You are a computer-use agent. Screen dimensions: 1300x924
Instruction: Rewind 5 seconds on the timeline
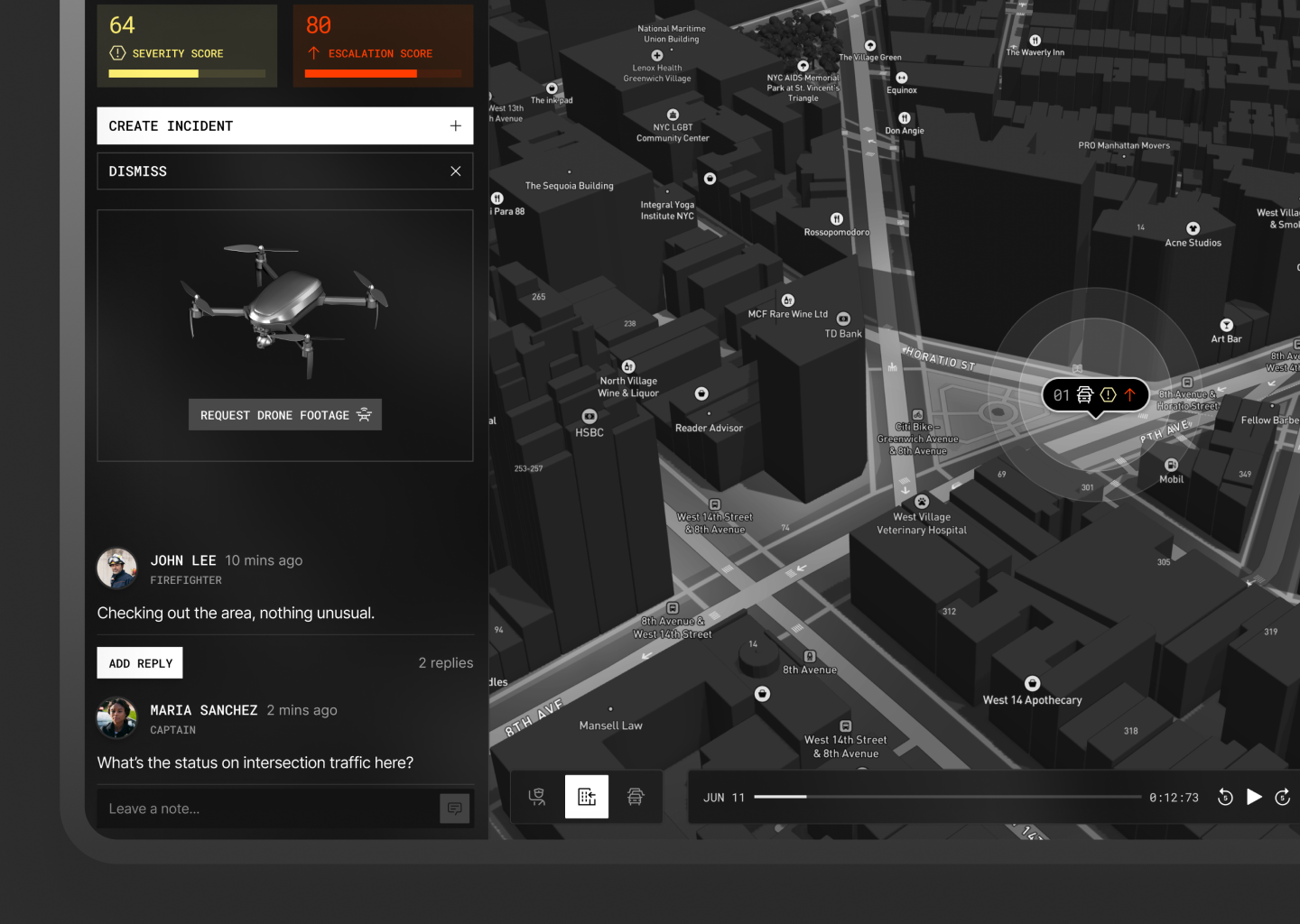click(1225, 797)
